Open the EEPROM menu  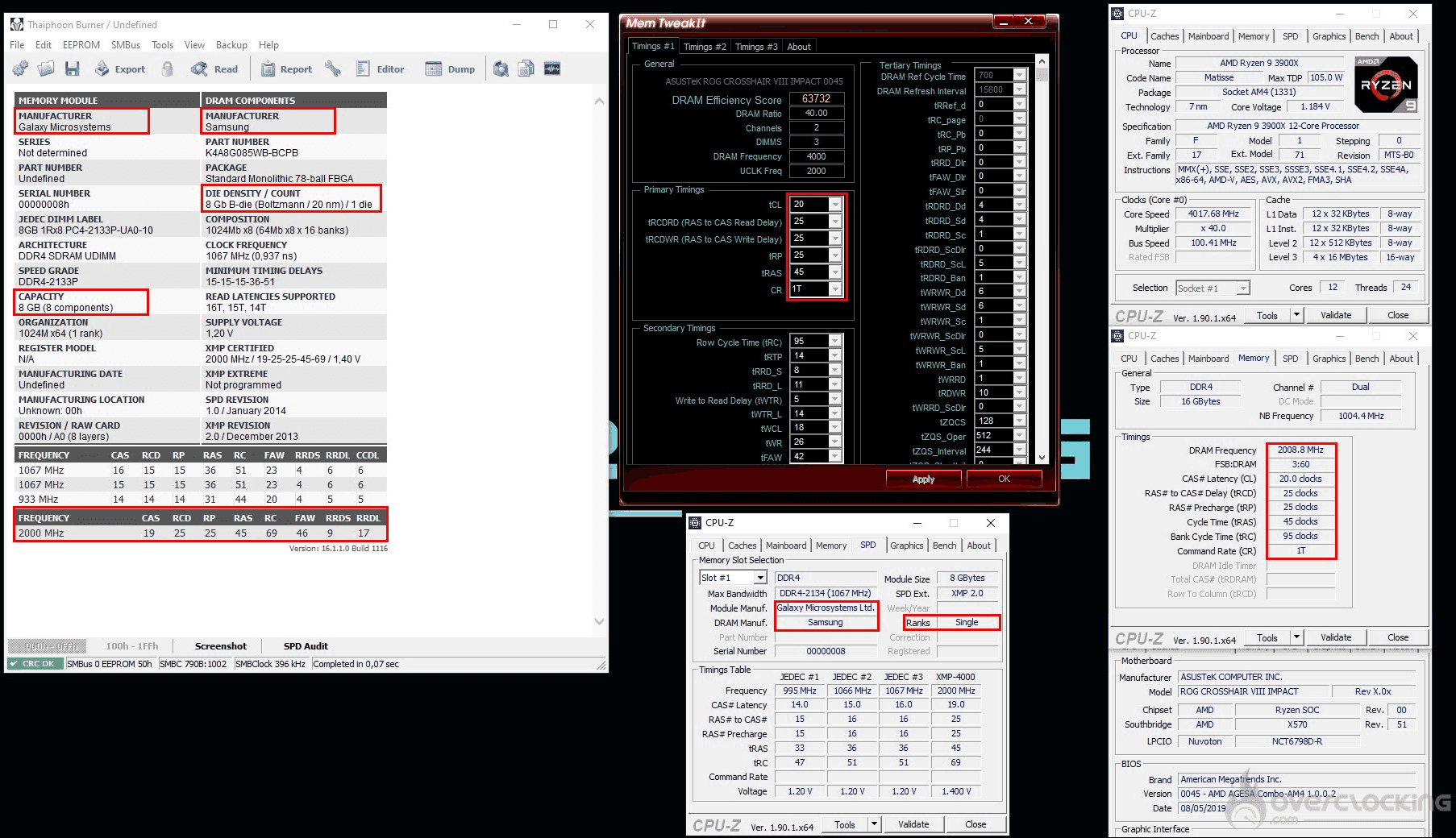tap(81, 45)
